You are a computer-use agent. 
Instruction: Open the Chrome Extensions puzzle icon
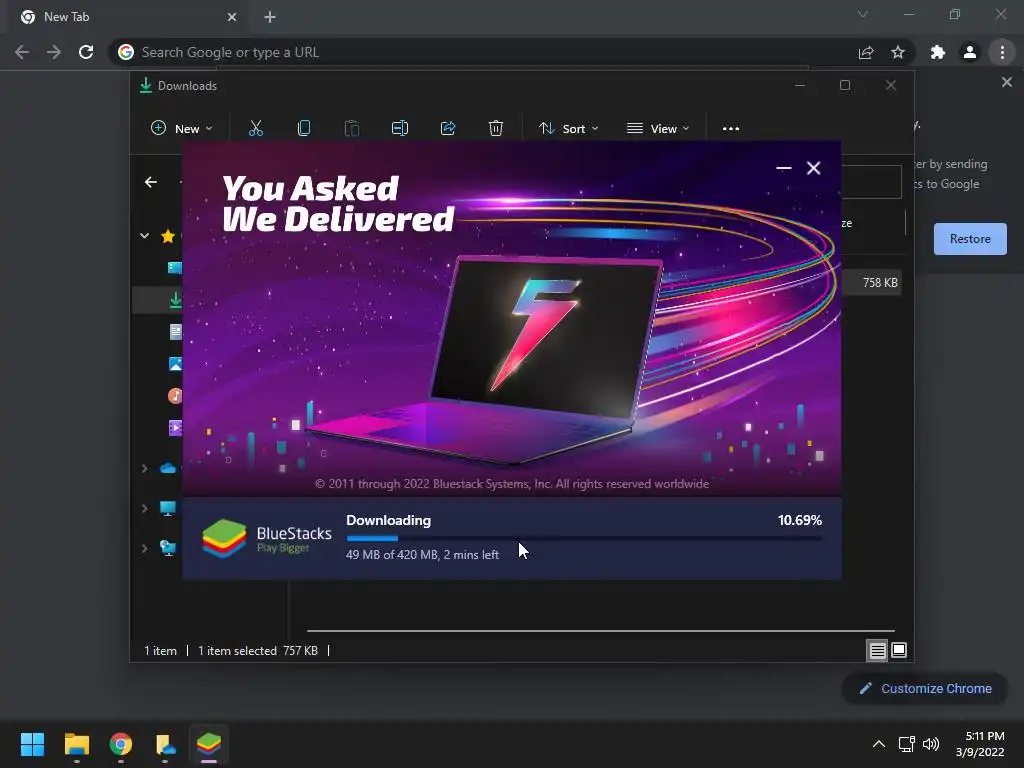tap(938, 52)
